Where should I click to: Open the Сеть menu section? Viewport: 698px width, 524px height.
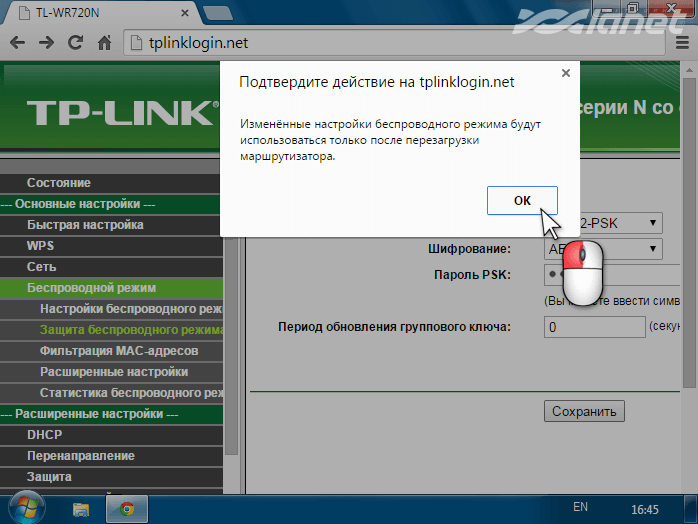click(x=110, y=267)
